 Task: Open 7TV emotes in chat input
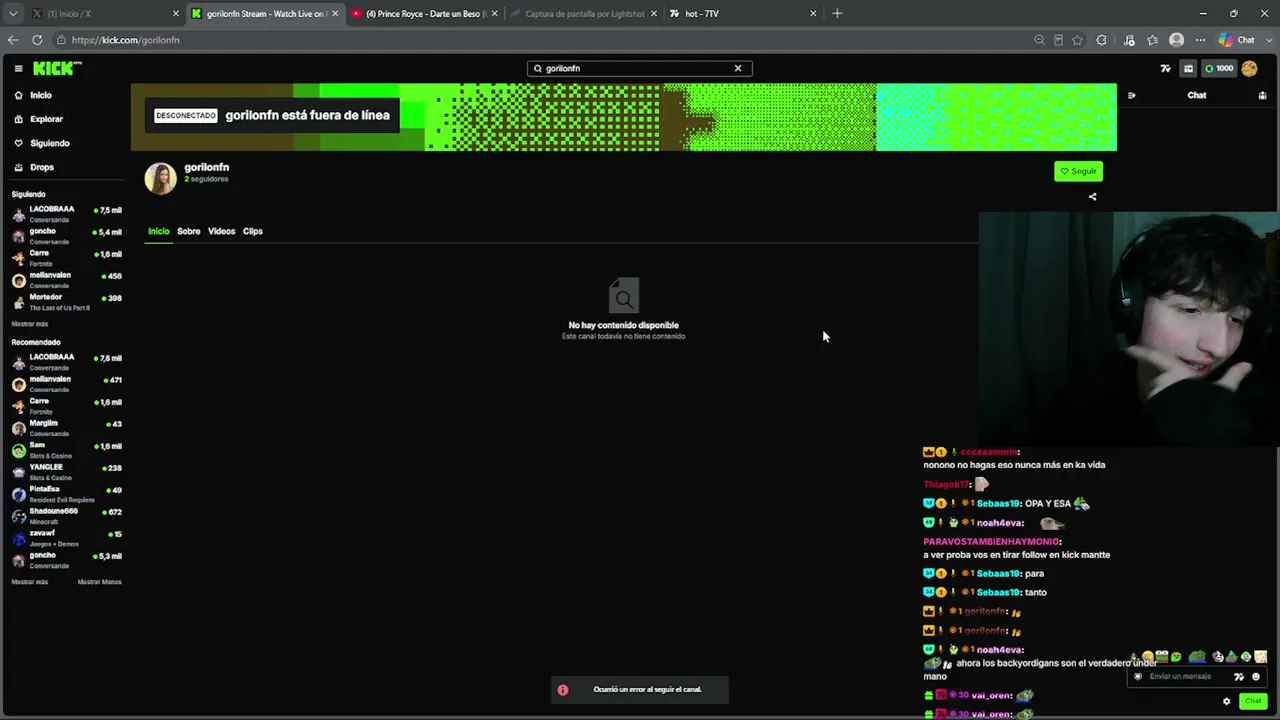(1239, 677)
